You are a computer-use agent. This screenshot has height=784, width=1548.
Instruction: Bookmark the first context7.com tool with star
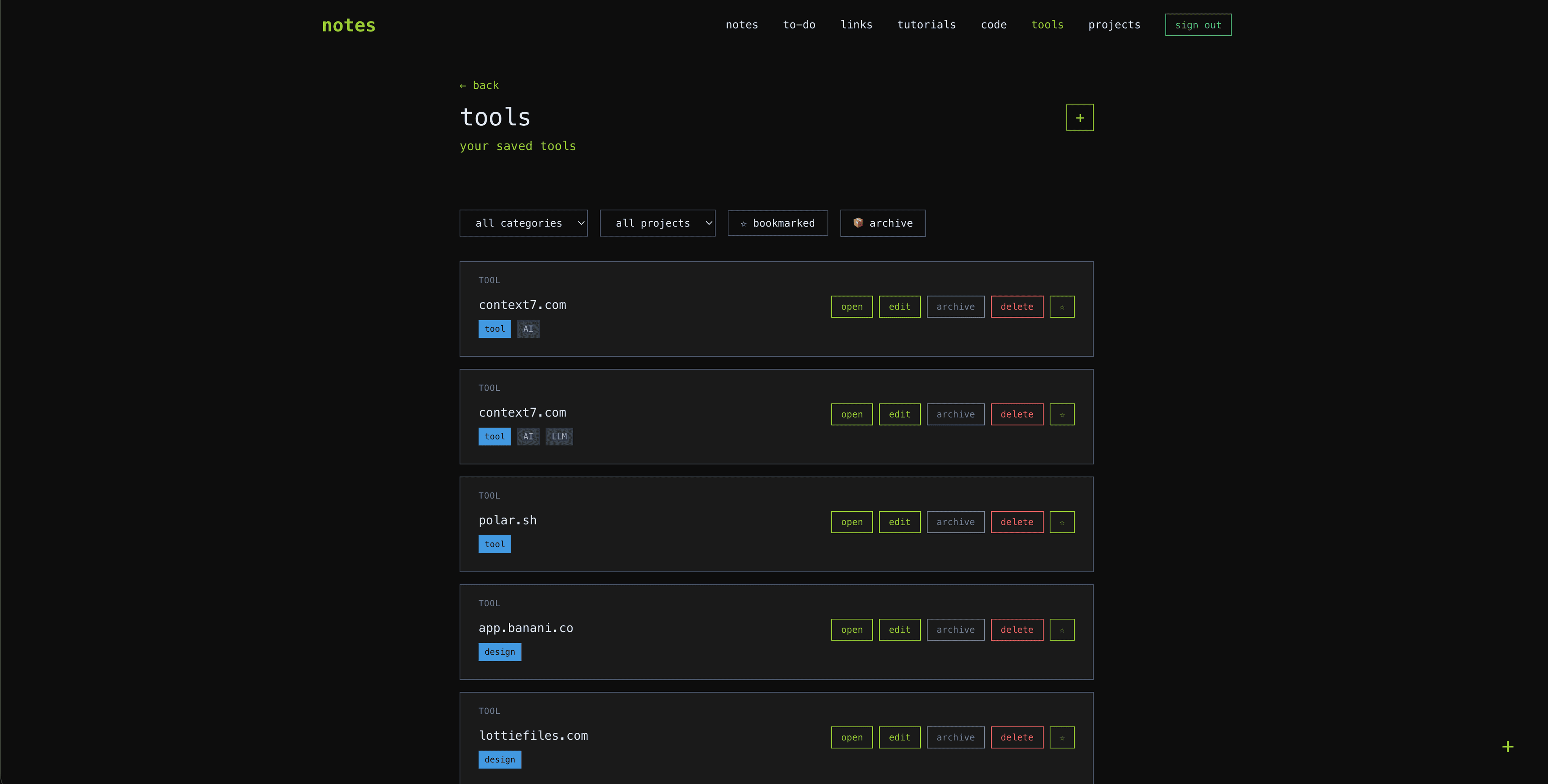pos(1062,306)
